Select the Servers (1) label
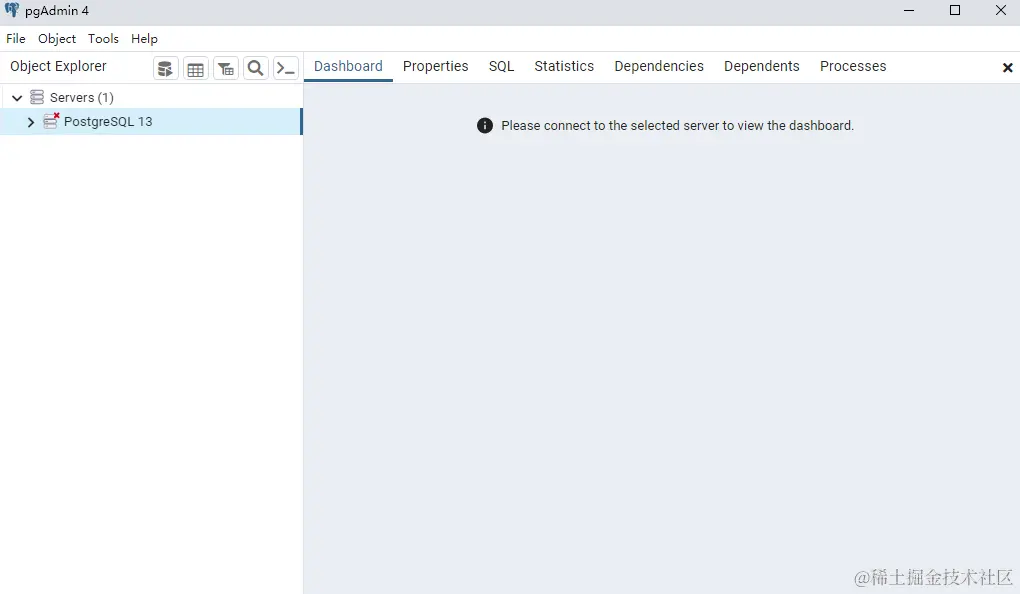The image size is (1020, 594). coord(82,98)
